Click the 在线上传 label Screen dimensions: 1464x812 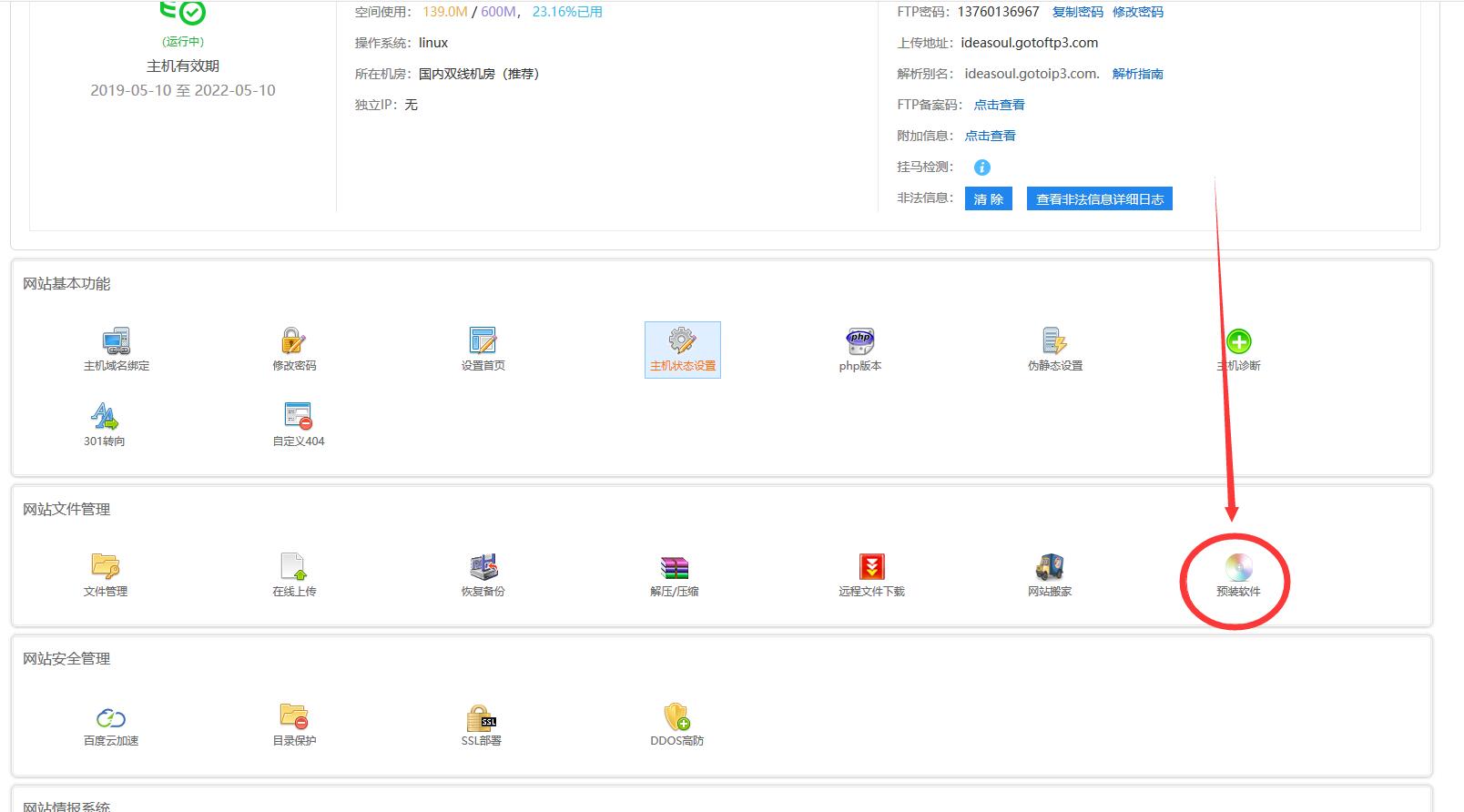click(294, 592)
